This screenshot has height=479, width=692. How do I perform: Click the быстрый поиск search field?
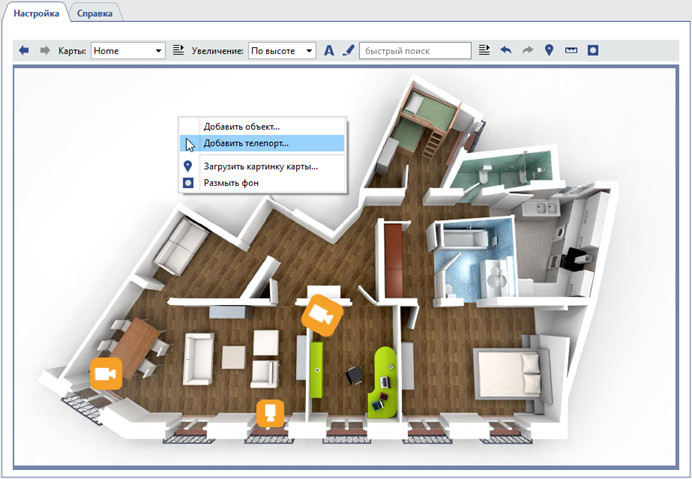tap(414, 50)
